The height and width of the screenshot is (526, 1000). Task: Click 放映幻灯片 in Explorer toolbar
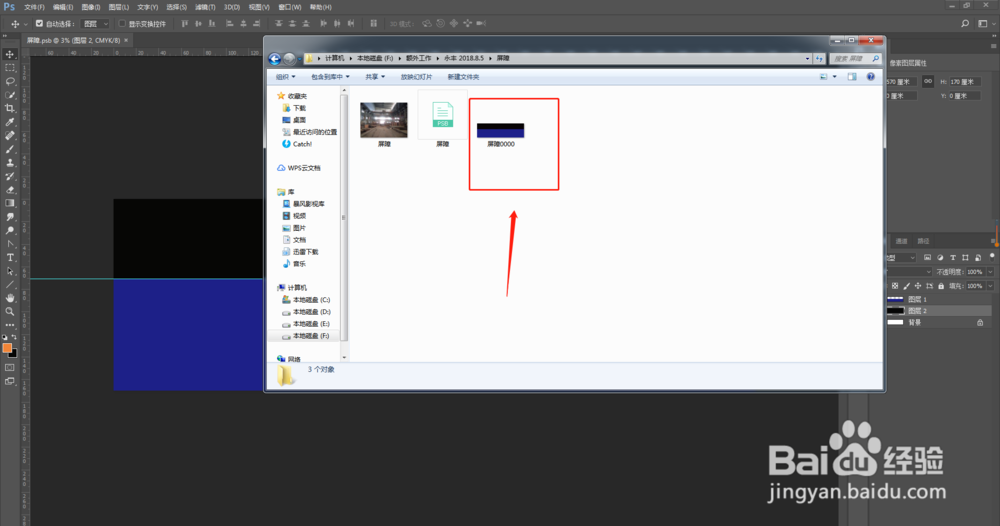pos(416,77)
